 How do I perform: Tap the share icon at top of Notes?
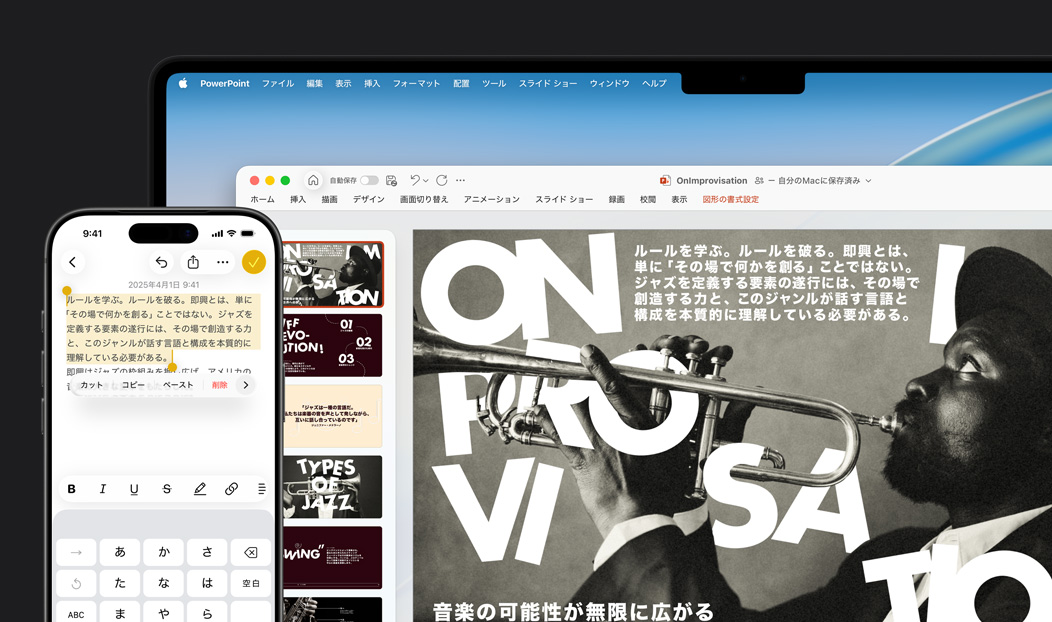192,262
